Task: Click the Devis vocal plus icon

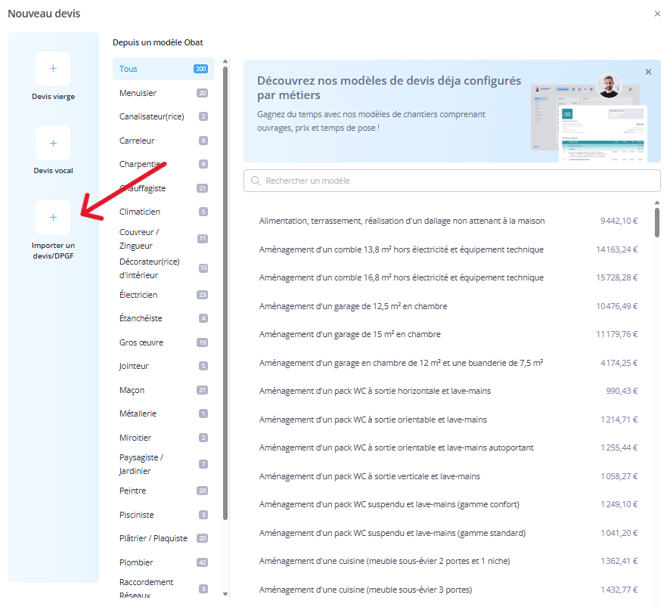Action: coord(53,143)
